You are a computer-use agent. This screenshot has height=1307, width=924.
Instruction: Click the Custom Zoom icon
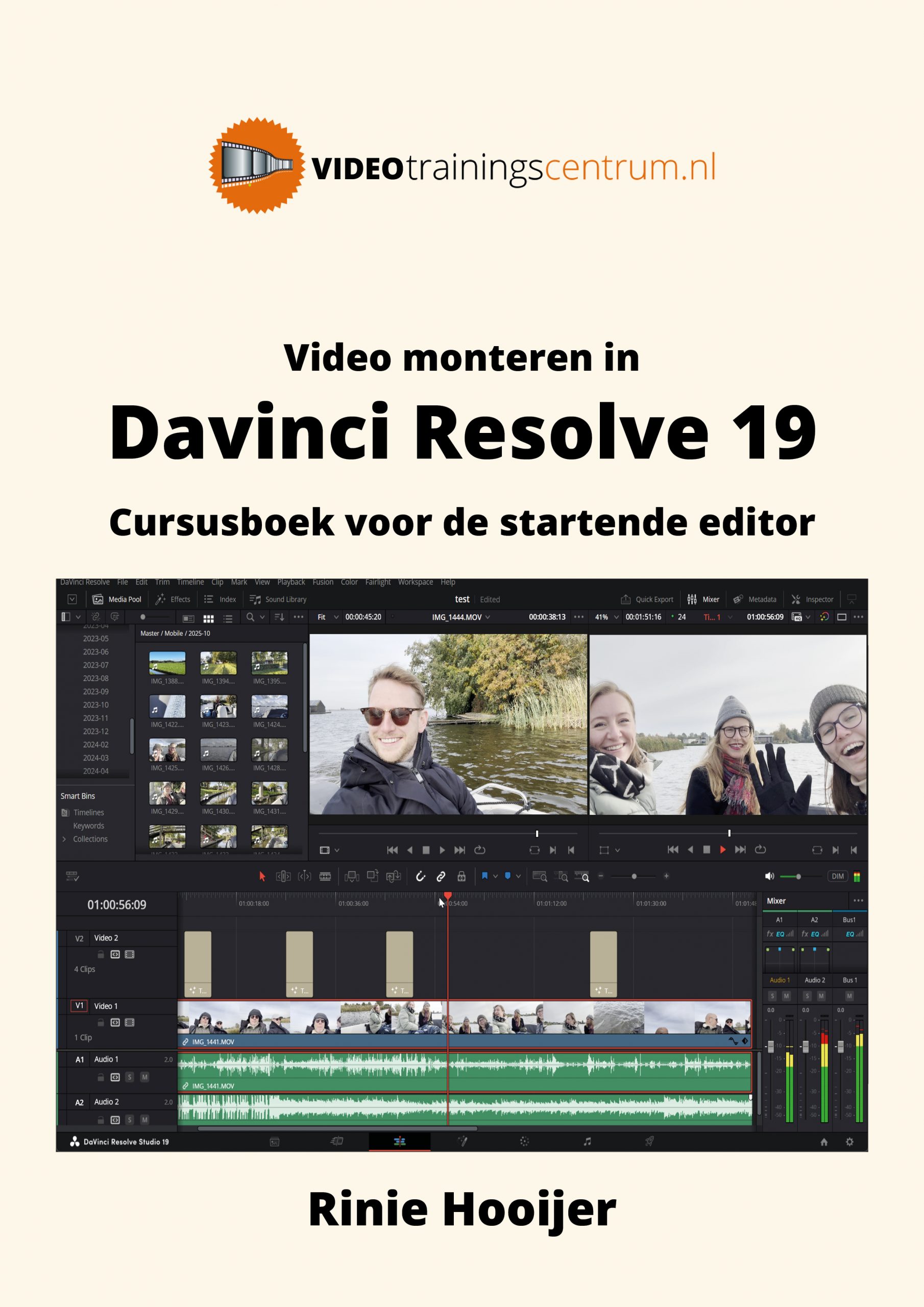582,877
